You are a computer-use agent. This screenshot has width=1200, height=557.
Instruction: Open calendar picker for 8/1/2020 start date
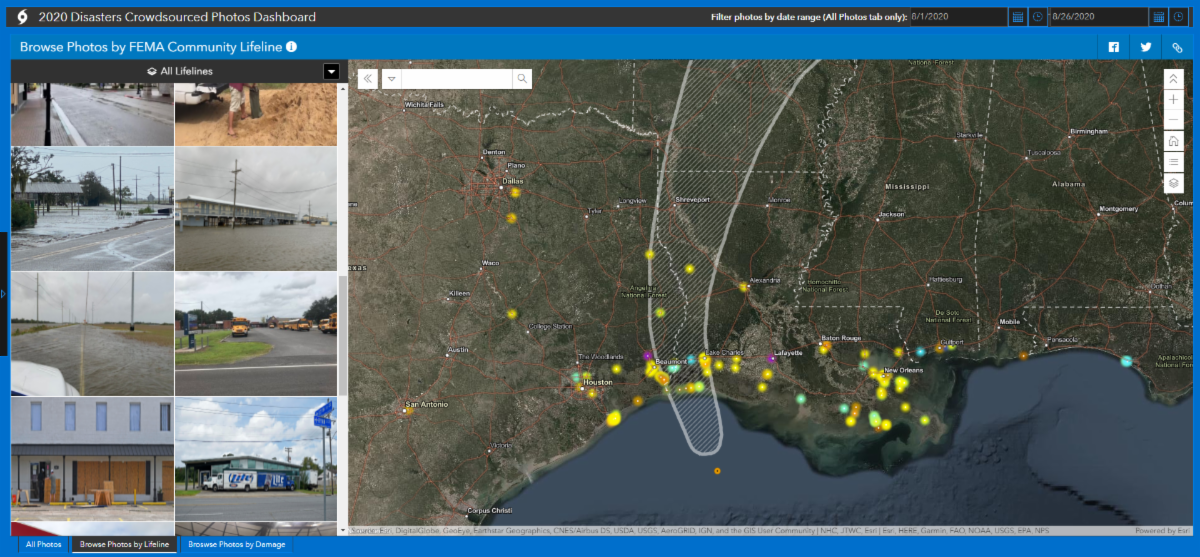coord(1017,17)
